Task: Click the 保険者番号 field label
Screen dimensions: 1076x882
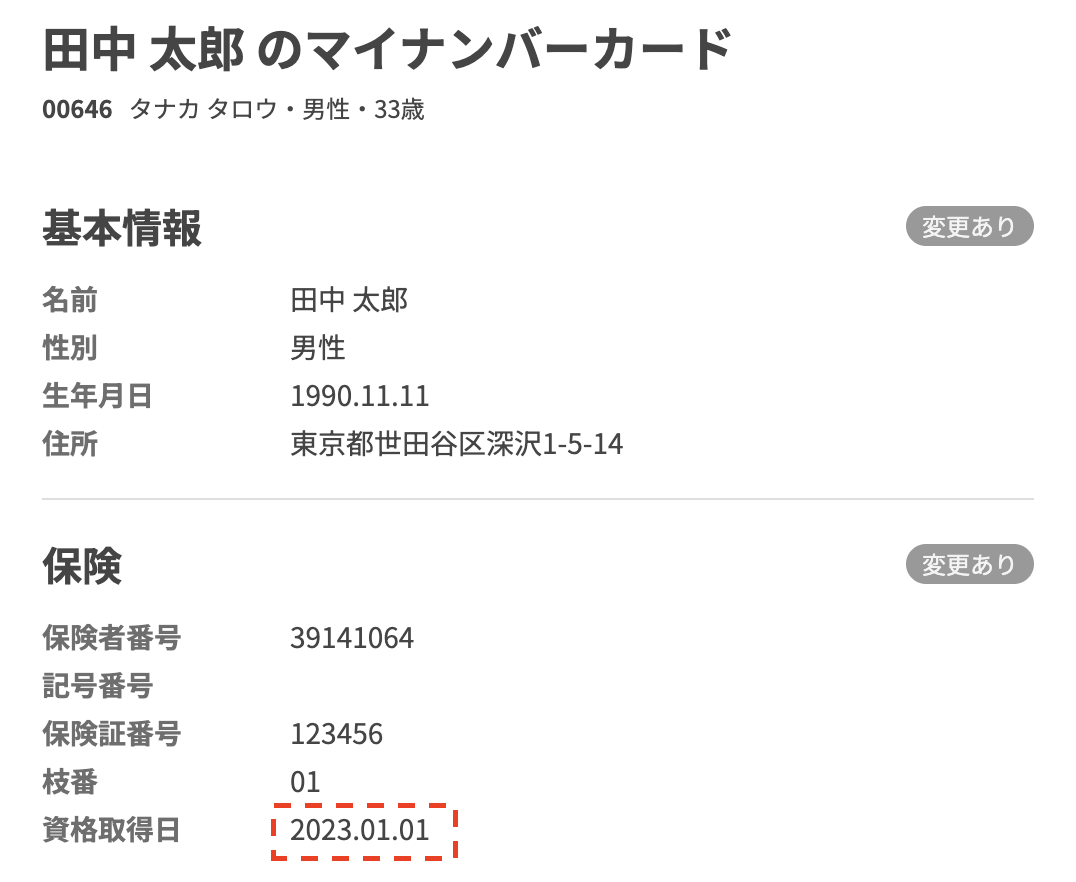Action: (x=111, y=638)
